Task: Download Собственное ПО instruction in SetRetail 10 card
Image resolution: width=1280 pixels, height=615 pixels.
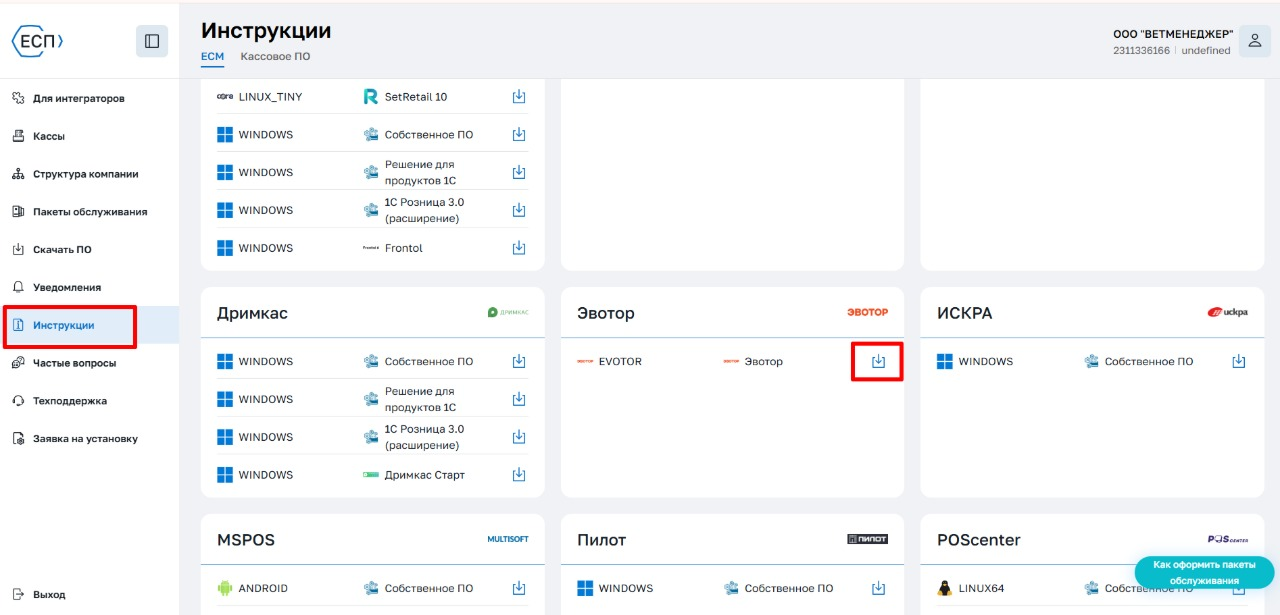Action: [519, 135]
